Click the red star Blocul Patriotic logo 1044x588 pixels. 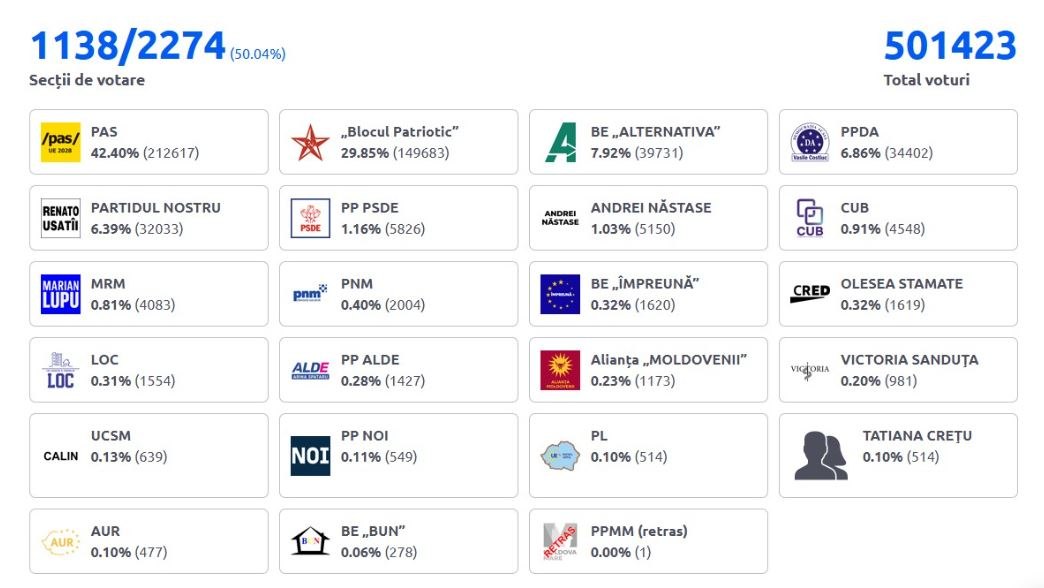pos(310,142)
